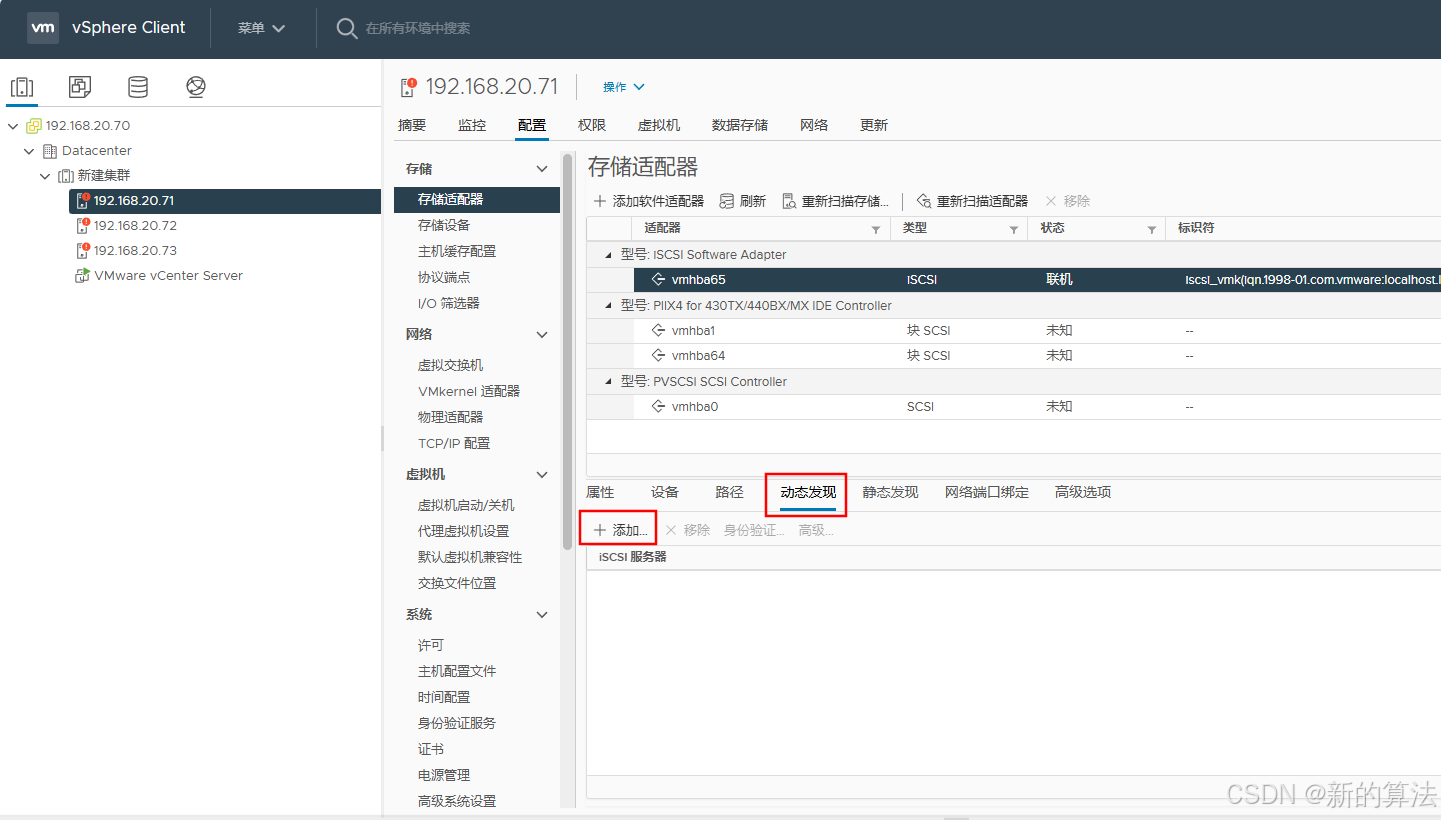Switch to the 权限 tab
This screenshot has height=820, width=1441.
click(x=592, y=125)
